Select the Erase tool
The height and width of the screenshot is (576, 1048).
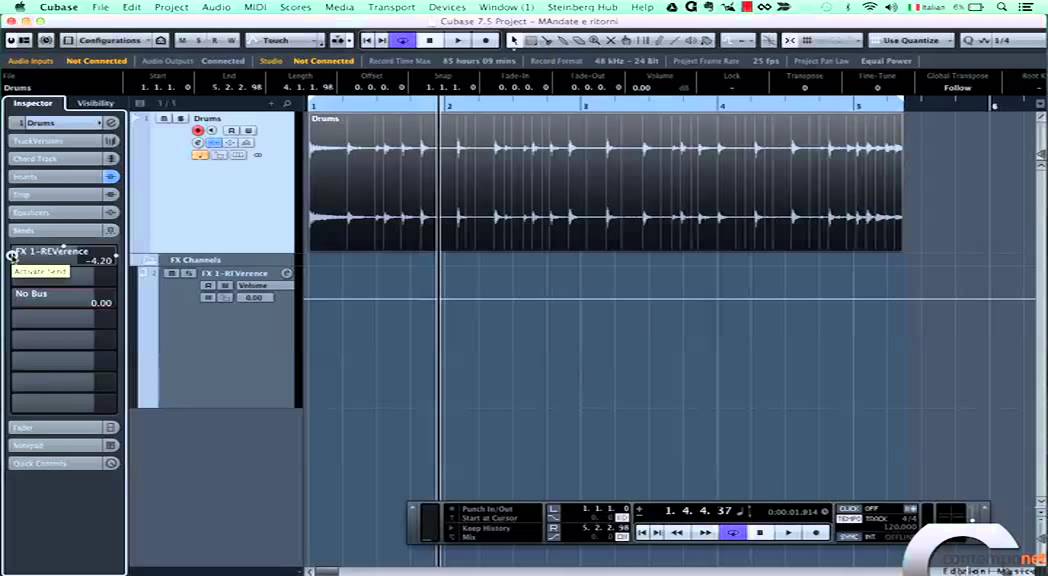coord(578,40)
